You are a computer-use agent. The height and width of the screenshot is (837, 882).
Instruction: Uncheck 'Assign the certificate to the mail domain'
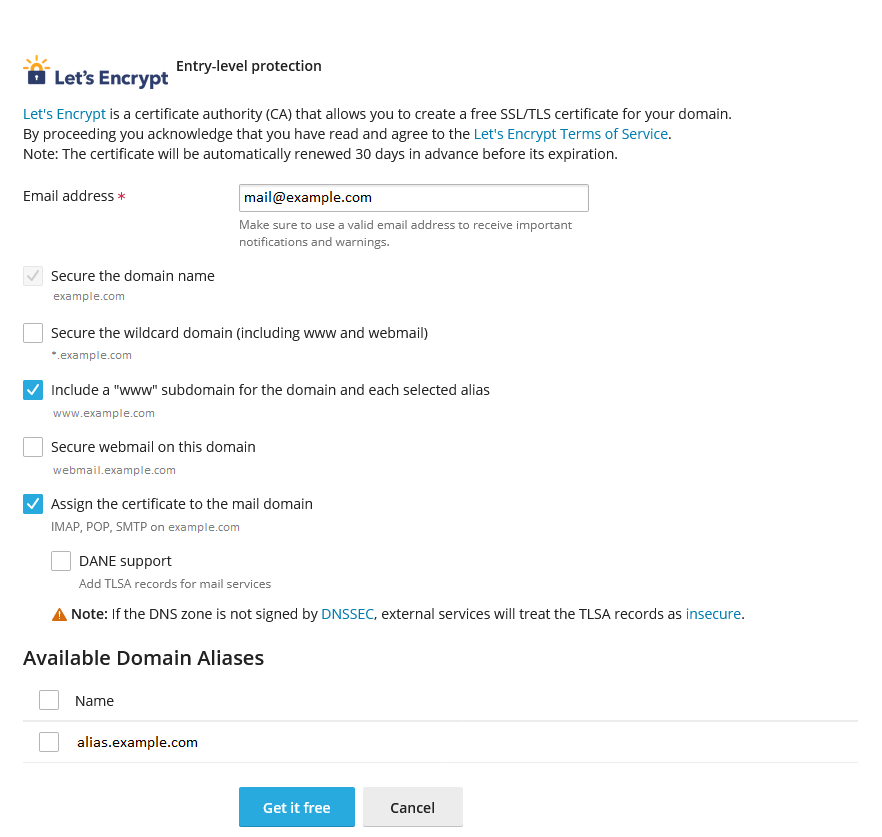tap(32, 503)
